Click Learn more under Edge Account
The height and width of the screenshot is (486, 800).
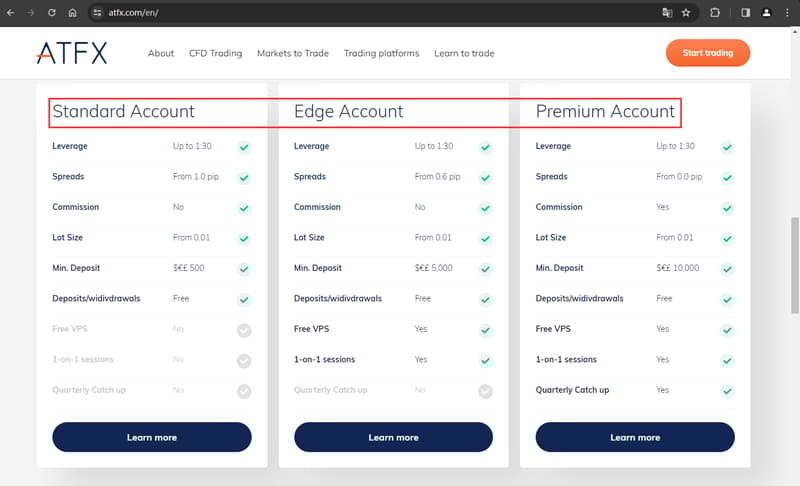click(x=393, y=437)
